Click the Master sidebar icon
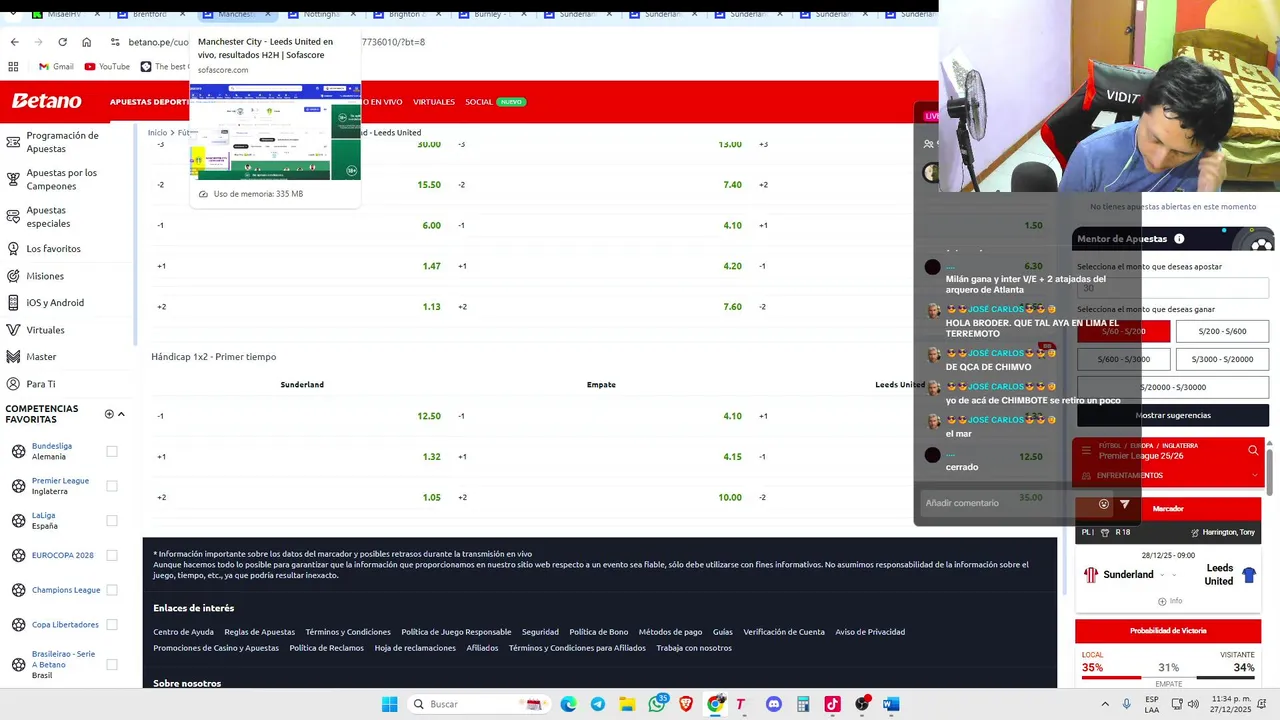The height and width of the screenshot is (720, 1280). point(14,357)
